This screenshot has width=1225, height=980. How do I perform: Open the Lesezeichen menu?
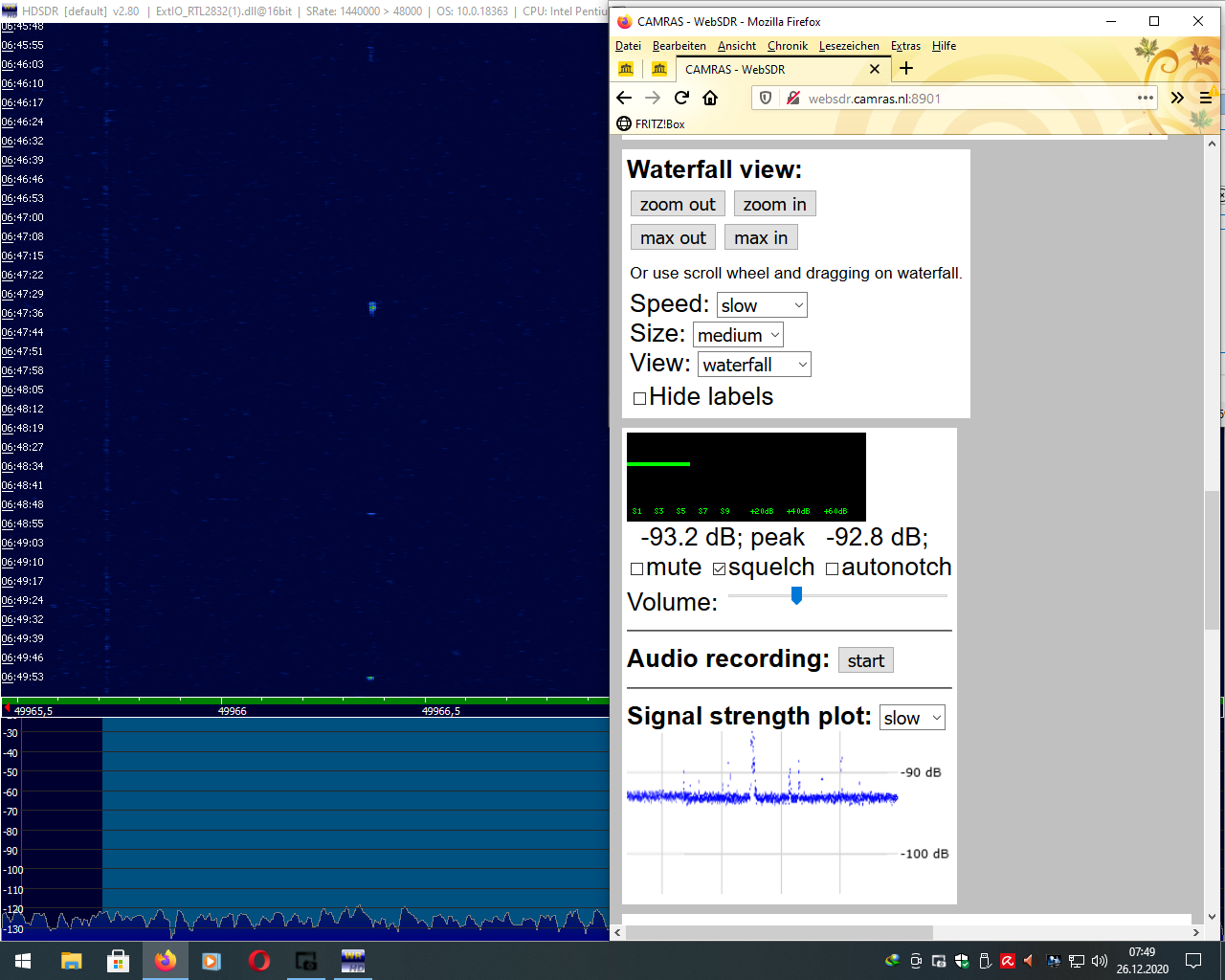[849, 46]
